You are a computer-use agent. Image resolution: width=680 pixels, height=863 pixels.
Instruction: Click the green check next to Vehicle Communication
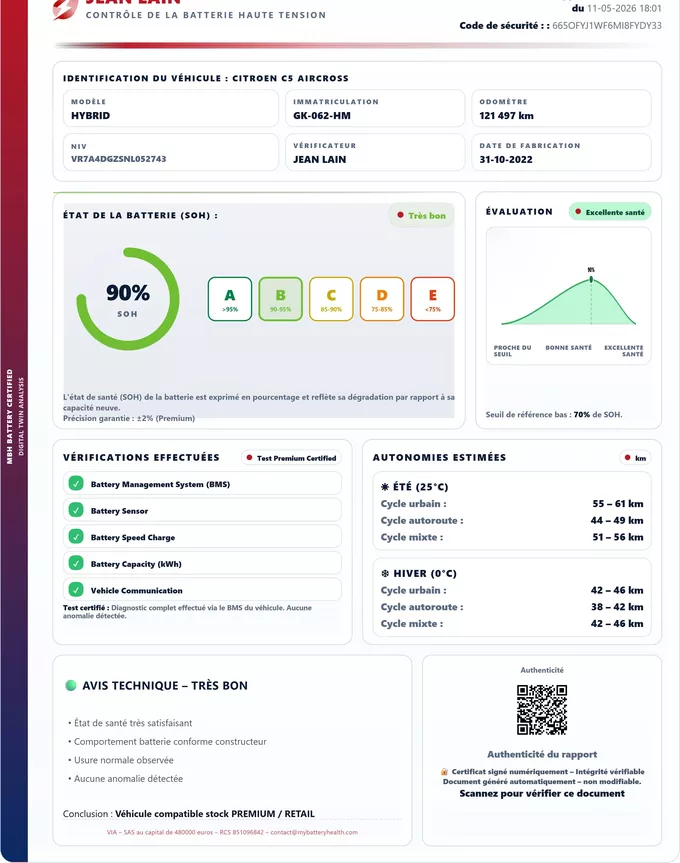point(76,589)
